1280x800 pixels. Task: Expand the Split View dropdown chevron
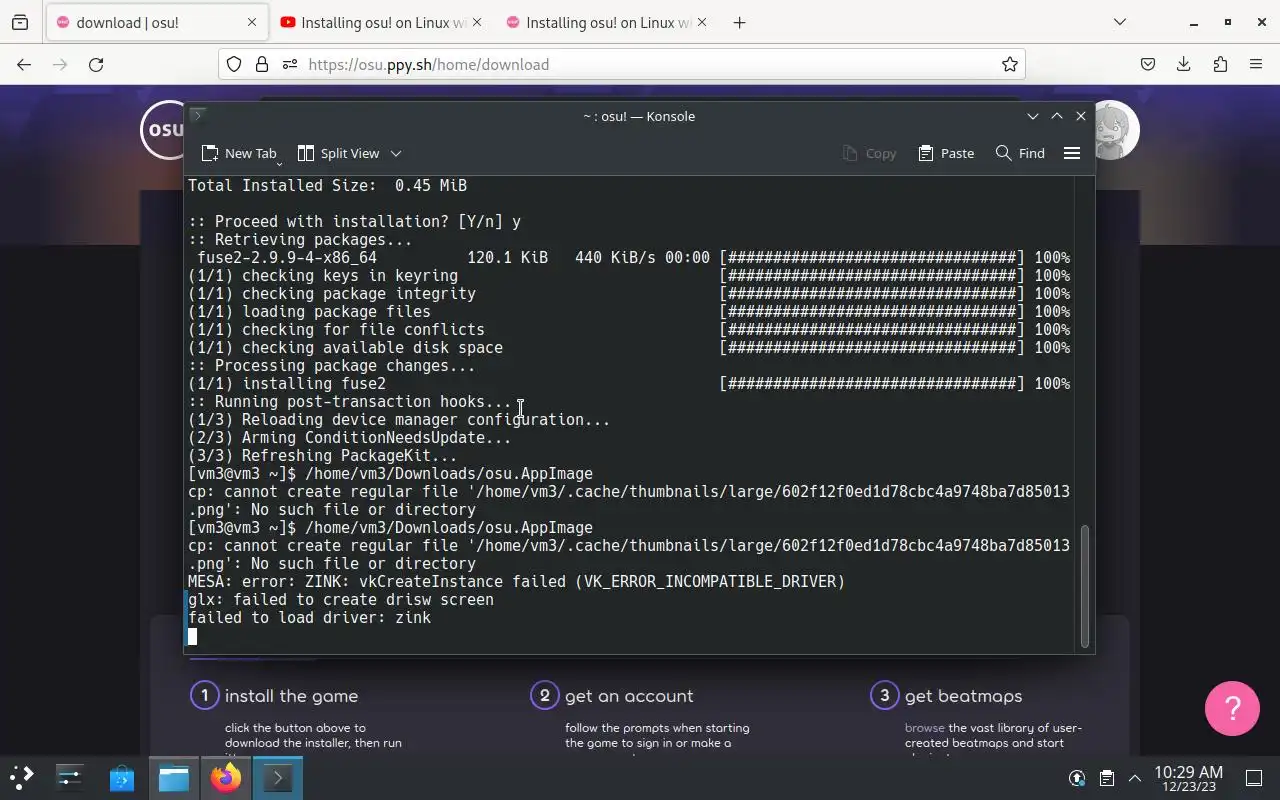pyautogui.click(x=396, y=153)
